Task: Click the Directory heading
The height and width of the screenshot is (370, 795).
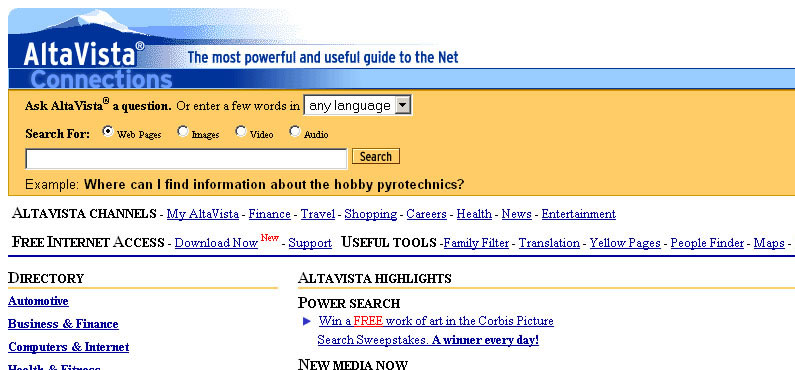Action: [x=46, y=278]
